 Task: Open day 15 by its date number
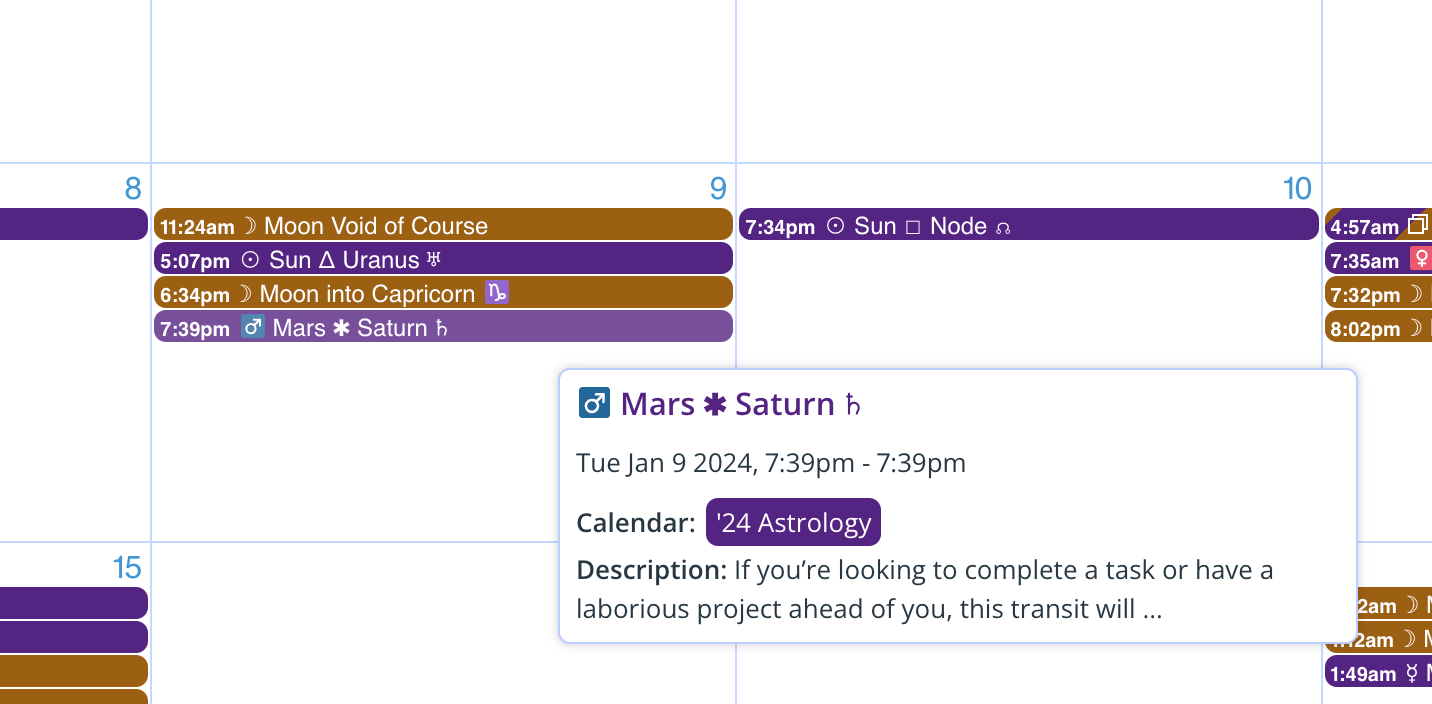127,568
